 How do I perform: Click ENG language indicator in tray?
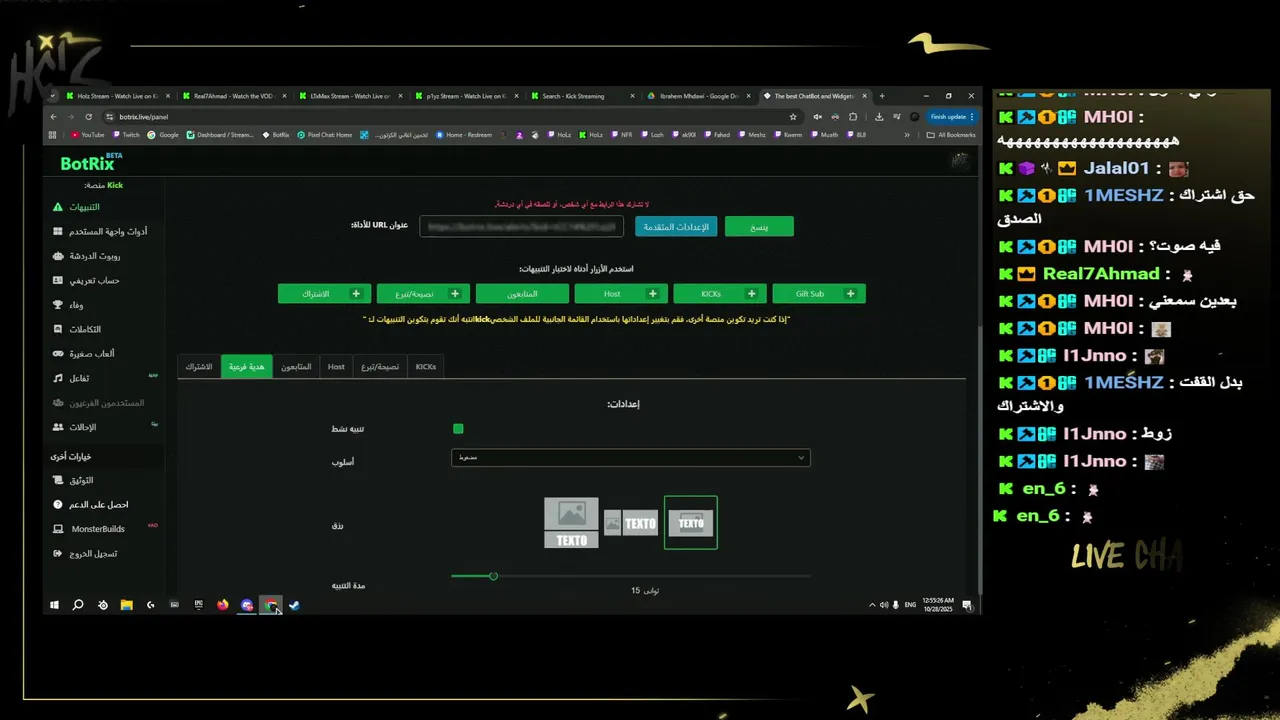[910, 605]
